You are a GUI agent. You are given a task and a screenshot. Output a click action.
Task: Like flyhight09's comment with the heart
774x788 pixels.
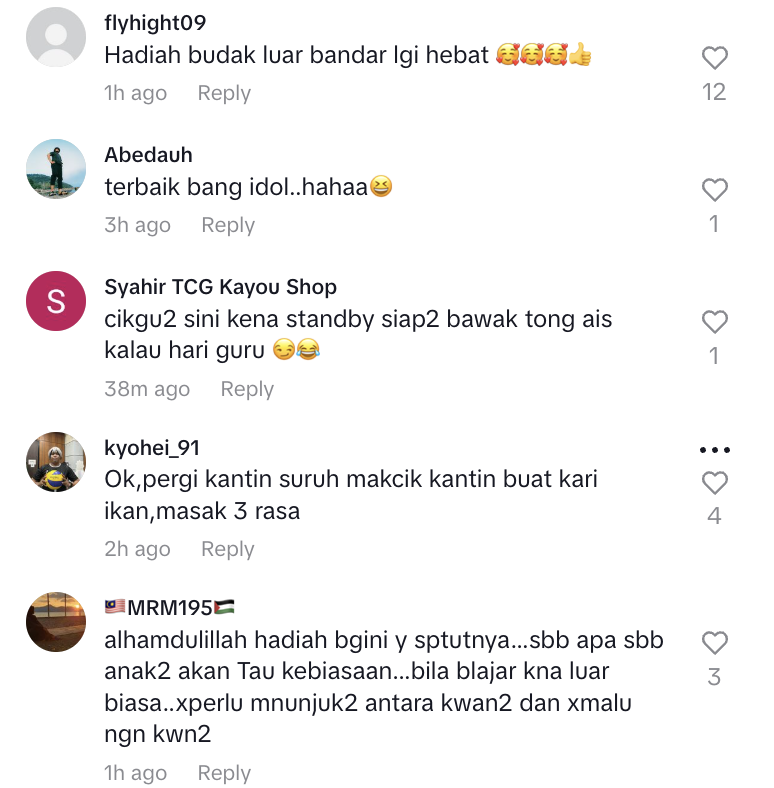(x=714, y=58)
